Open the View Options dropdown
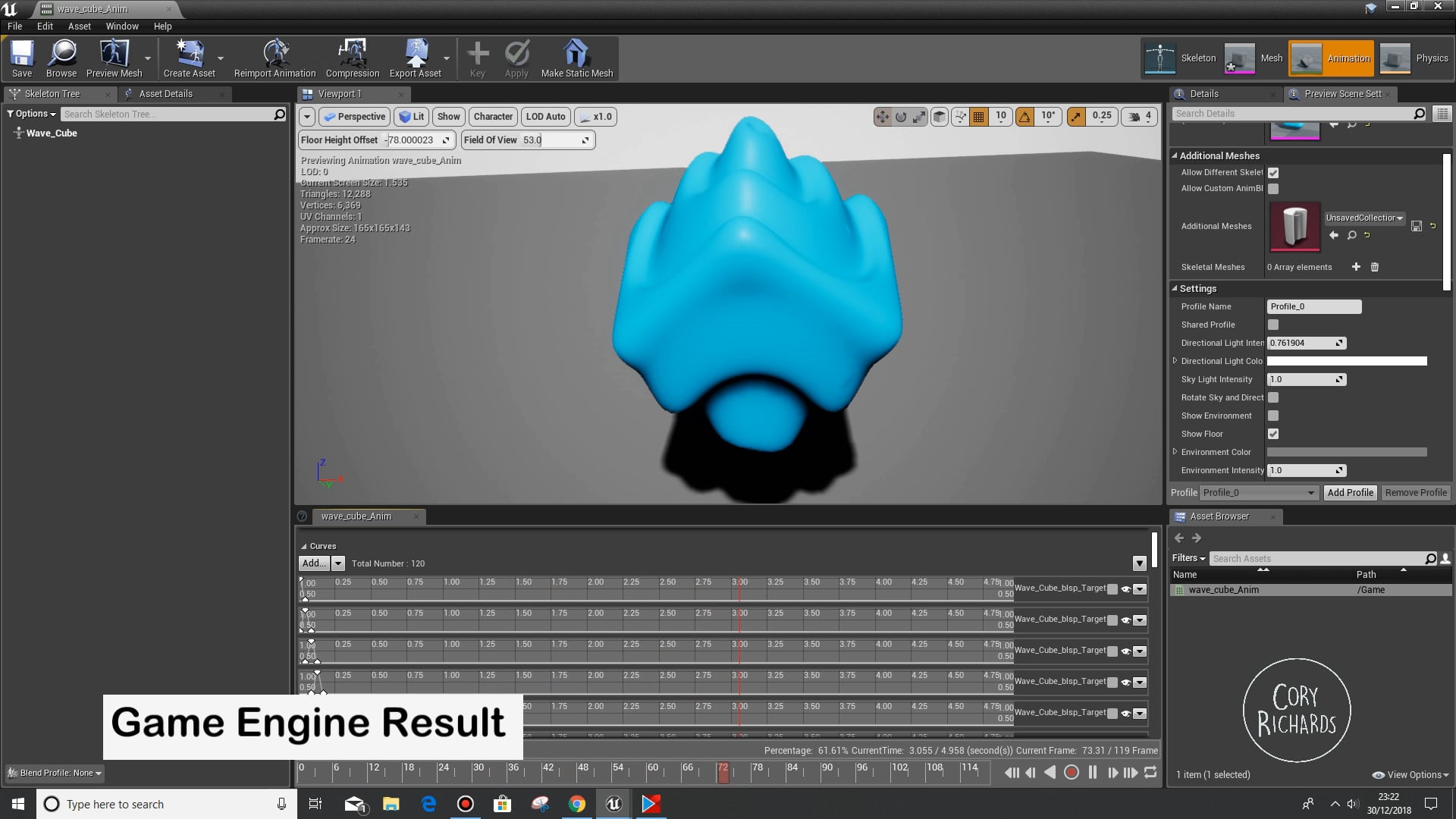The width and height of the screenshot is (1456, 819). coord(1410,774)
